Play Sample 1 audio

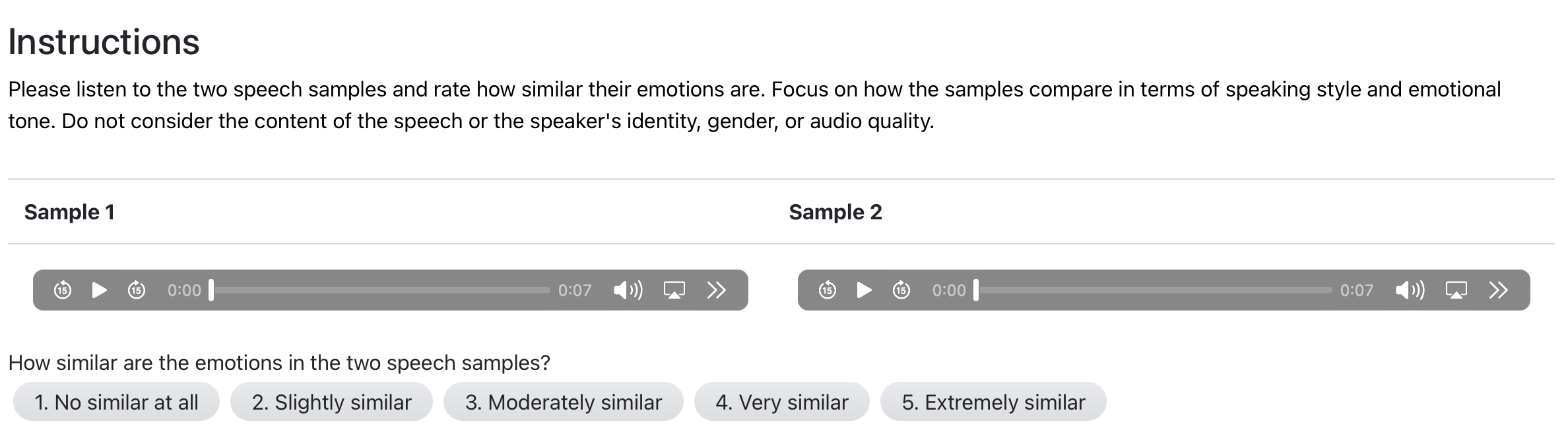point(100,290)
